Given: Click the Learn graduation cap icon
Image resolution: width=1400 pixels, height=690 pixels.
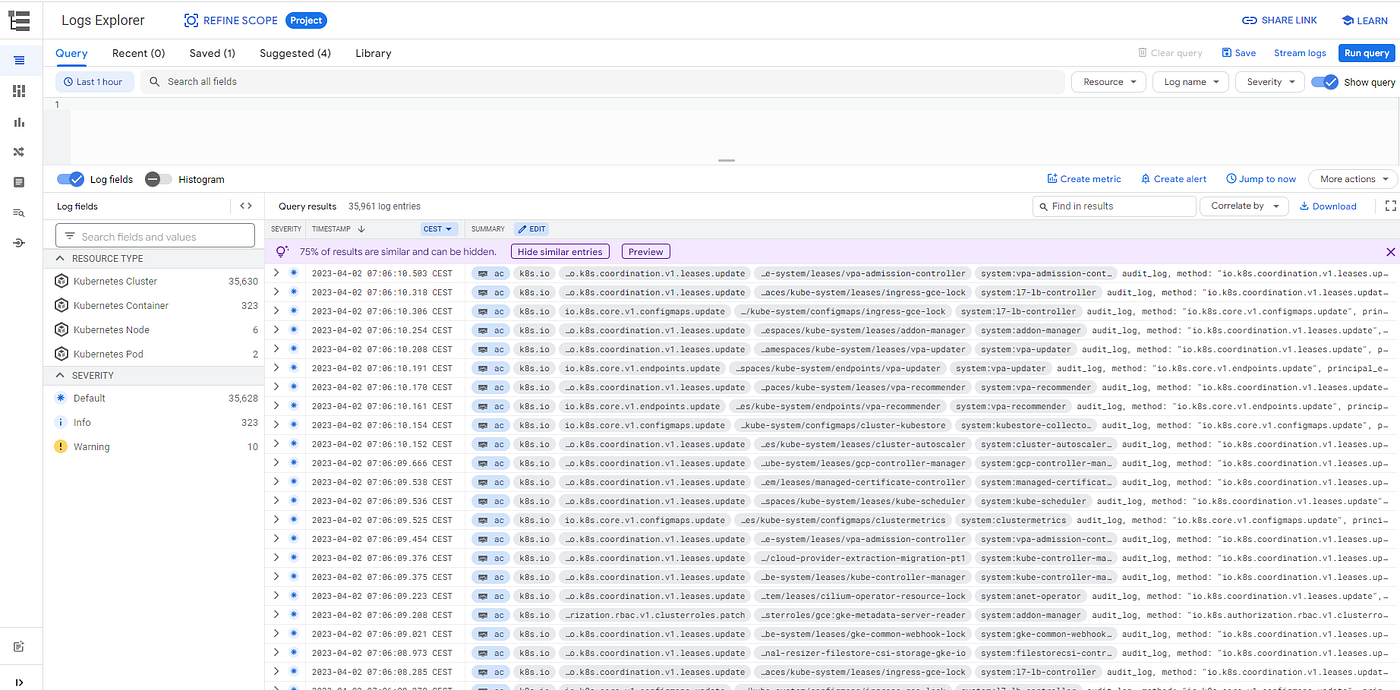Looking at the screenshot, I should pos(1348,20).
